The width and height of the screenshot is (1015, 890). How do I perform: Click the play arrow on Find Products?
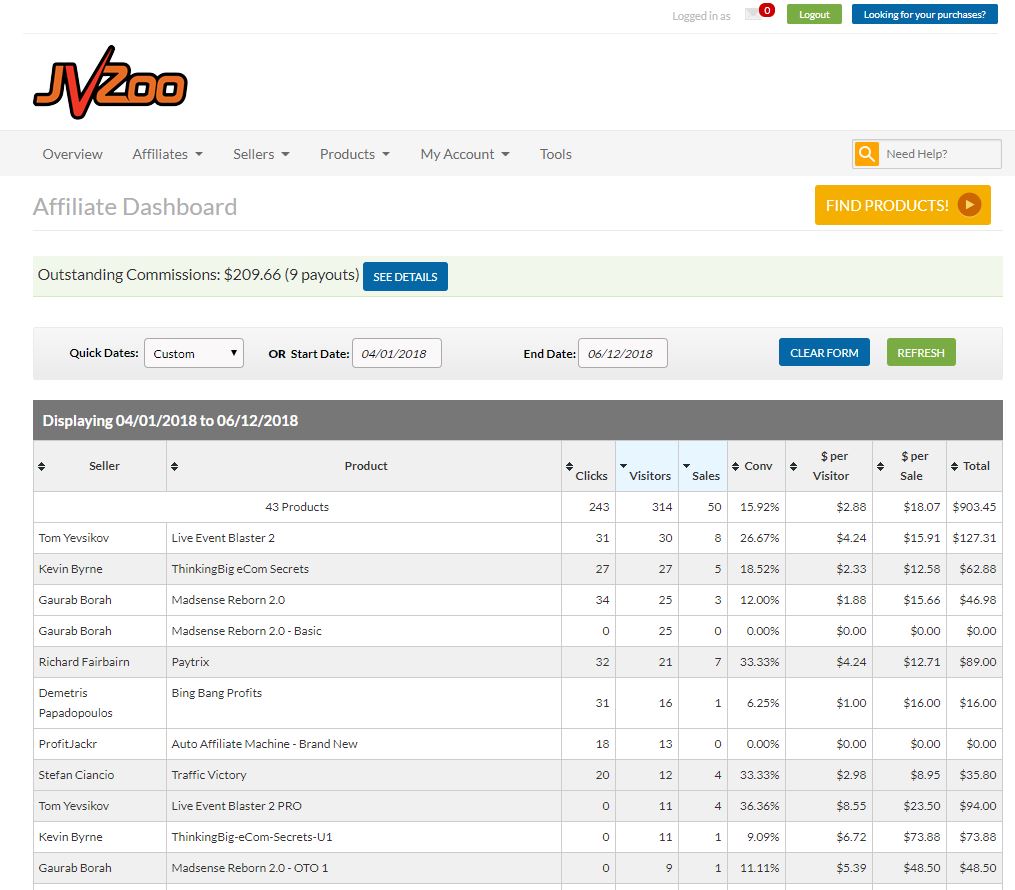coord(969,205)
